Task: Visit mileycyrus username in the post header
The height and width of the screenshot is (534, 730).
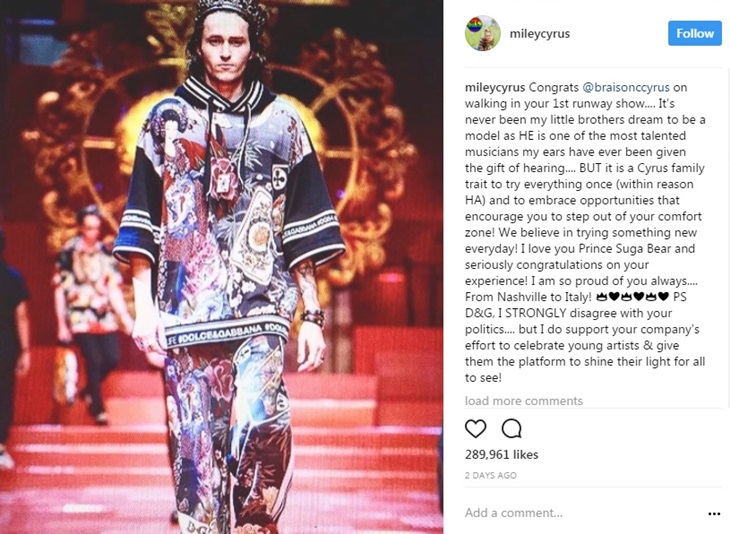Action: pyautogui.click(x=540, y=34)
